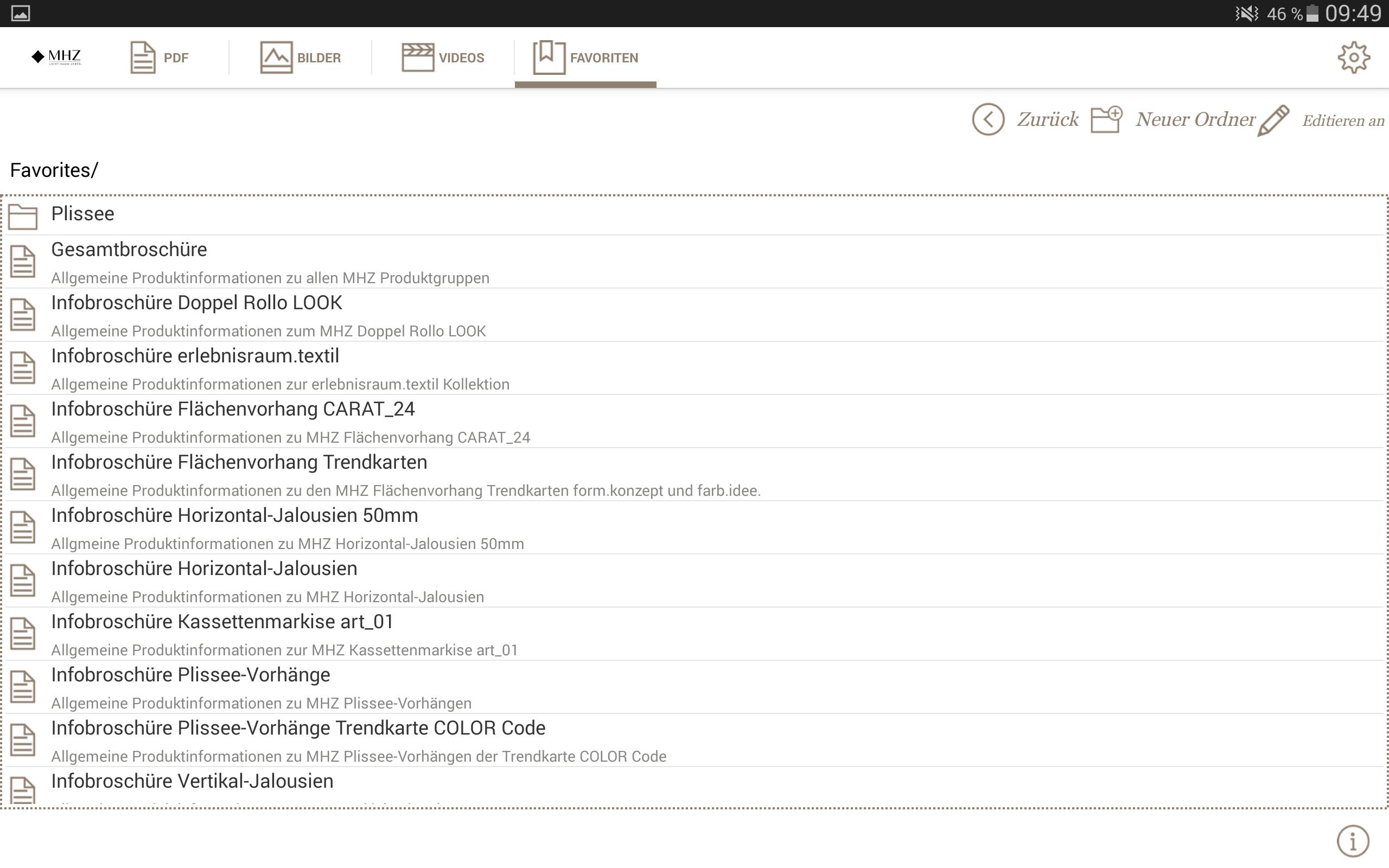Tap the 09:49 clock in status bar
Screen dimensions: 1389x868
click(x=1353, y=13)
